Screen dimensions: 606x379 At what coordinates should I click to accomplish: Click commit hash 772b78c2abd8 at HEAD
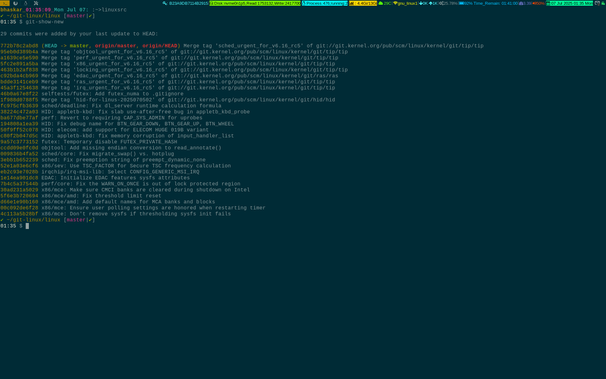(x=19, y=46)
